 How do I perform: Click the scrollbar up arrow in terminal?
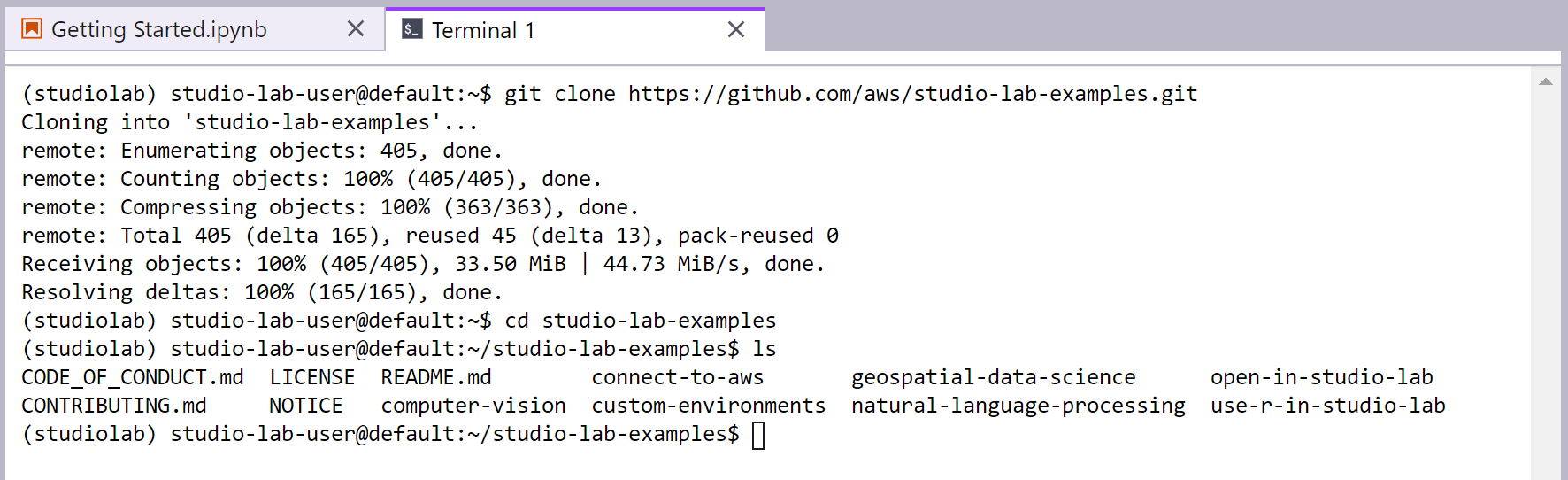tap(1545, 82)
